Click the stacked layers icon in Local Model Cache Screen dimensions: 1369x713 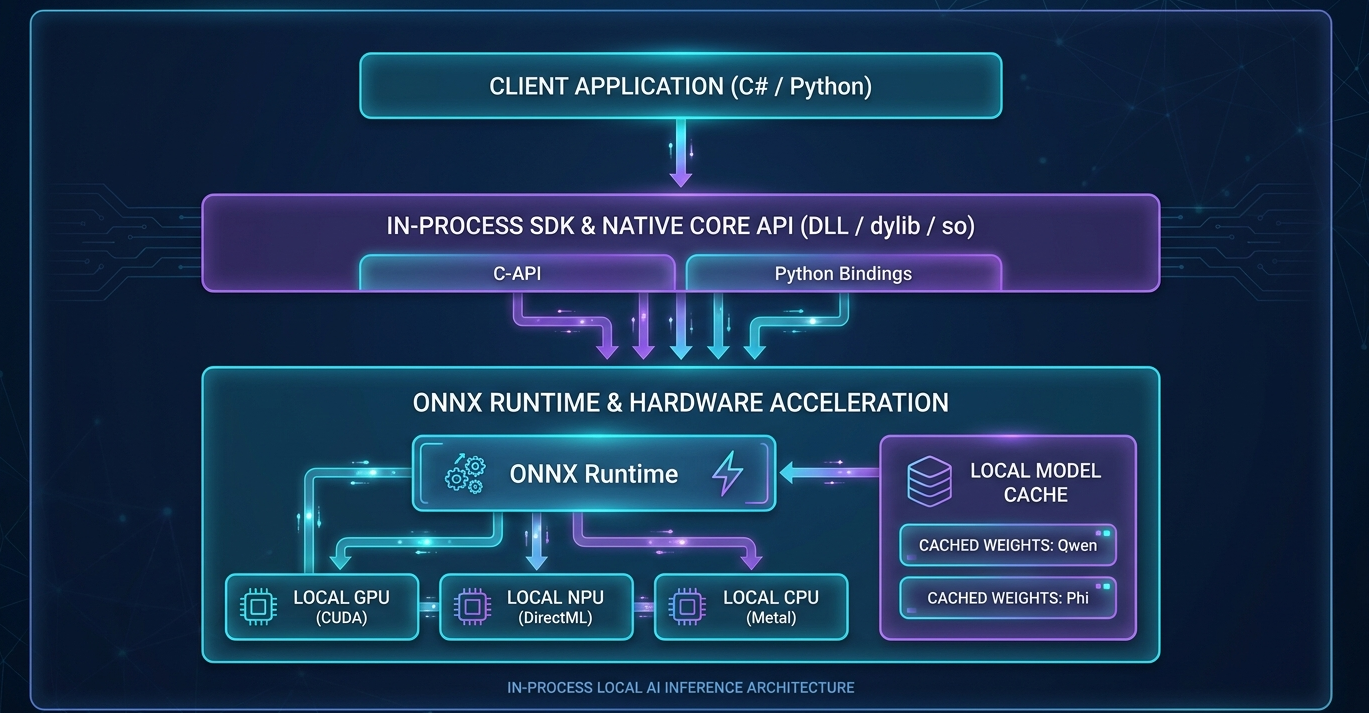[x=930, y=481]
